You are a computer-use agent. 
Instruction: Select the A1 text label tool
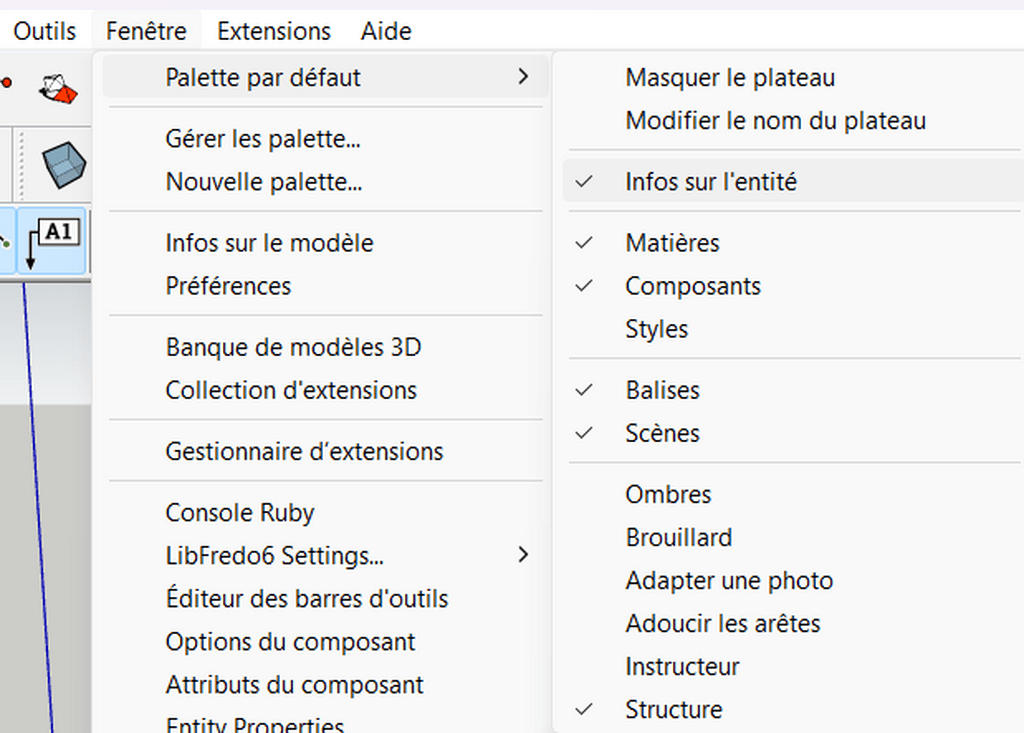point(51,242)
